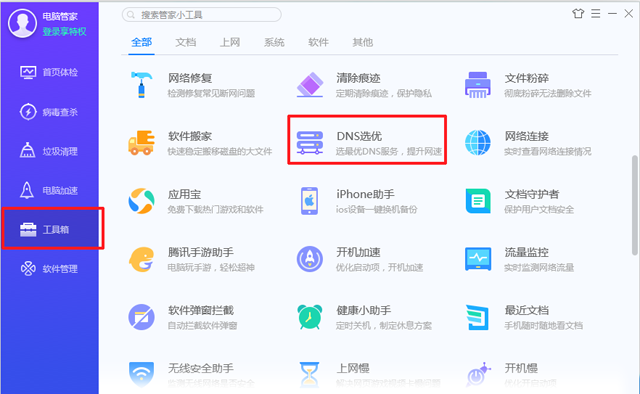Screen dimensions: 640x394
Task: Open the 健康小助手 alarm clock icon
Action: [310, 317]
